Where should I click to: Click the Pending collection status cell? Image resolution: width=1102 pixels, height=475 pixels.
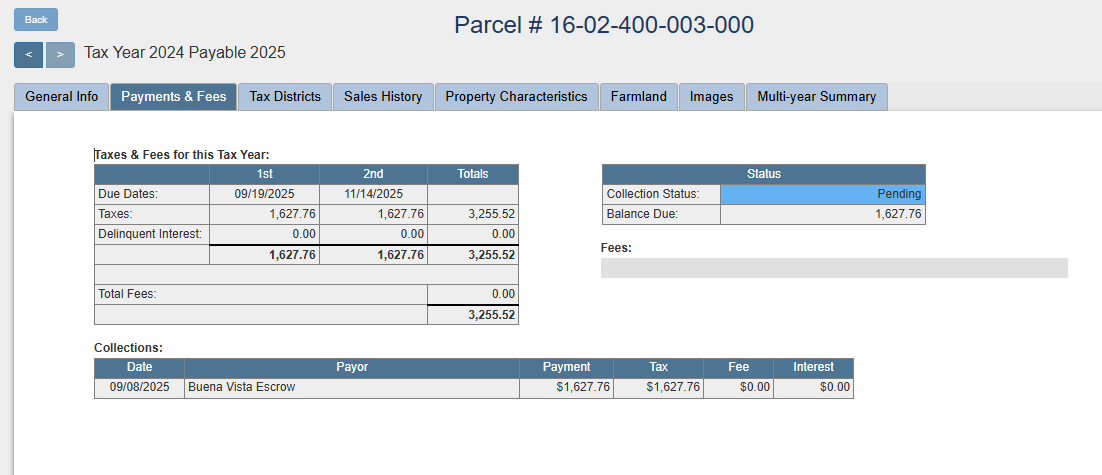click(x=822, y=194)
